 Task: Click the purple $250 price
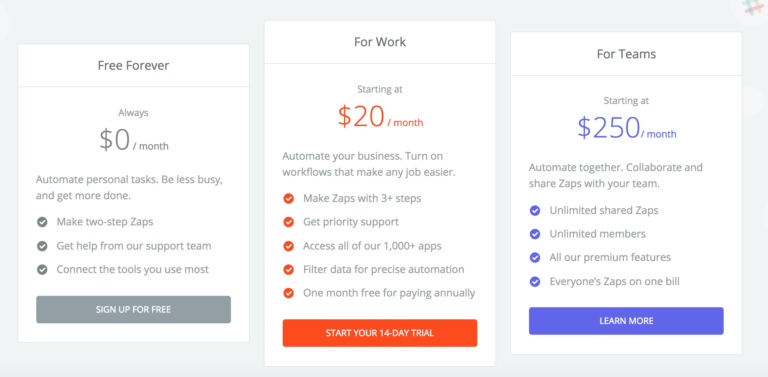[608, 128]
